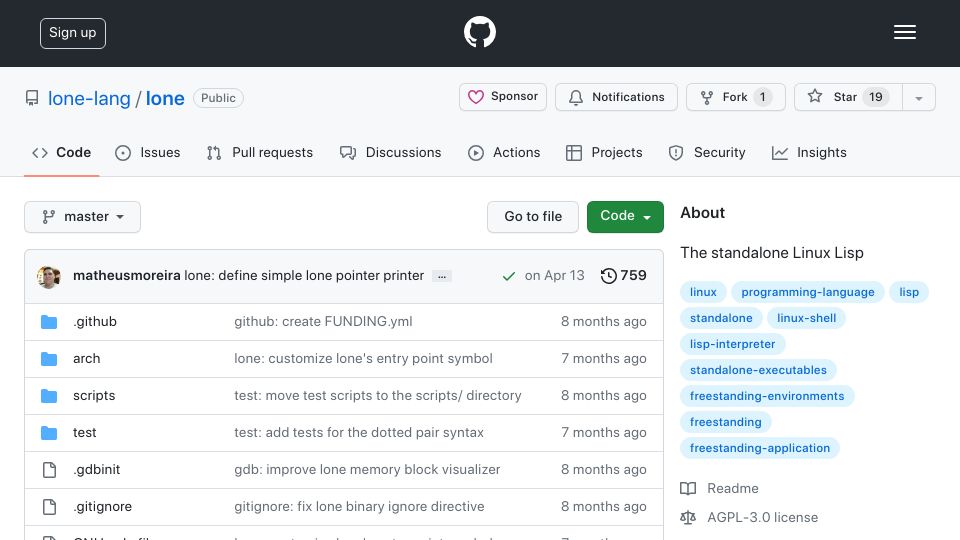960x540 pixels.
Task: Open the AGPL-3.0 license link
Action: click(762, 518)
